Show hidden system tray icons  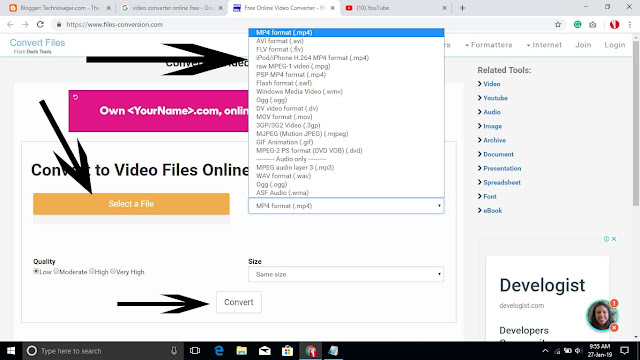point(545,351)
